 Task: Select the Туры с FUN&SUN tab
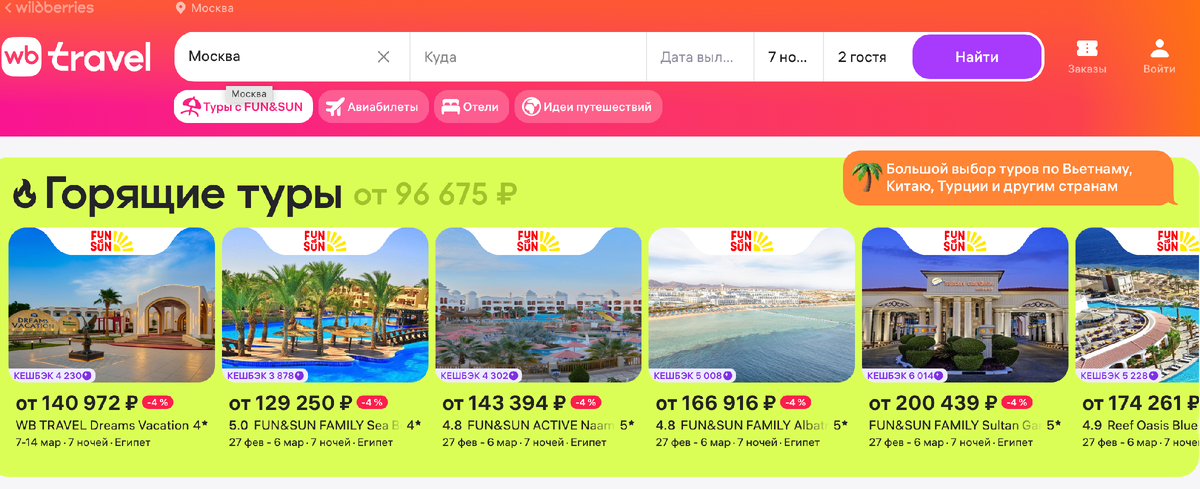click(243, 107)
